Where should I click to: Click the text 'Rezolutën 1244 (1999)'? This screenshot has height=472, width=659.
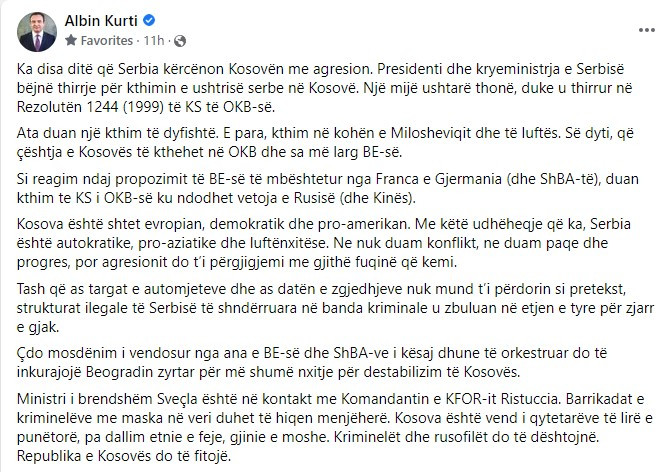tap(90, 107)
